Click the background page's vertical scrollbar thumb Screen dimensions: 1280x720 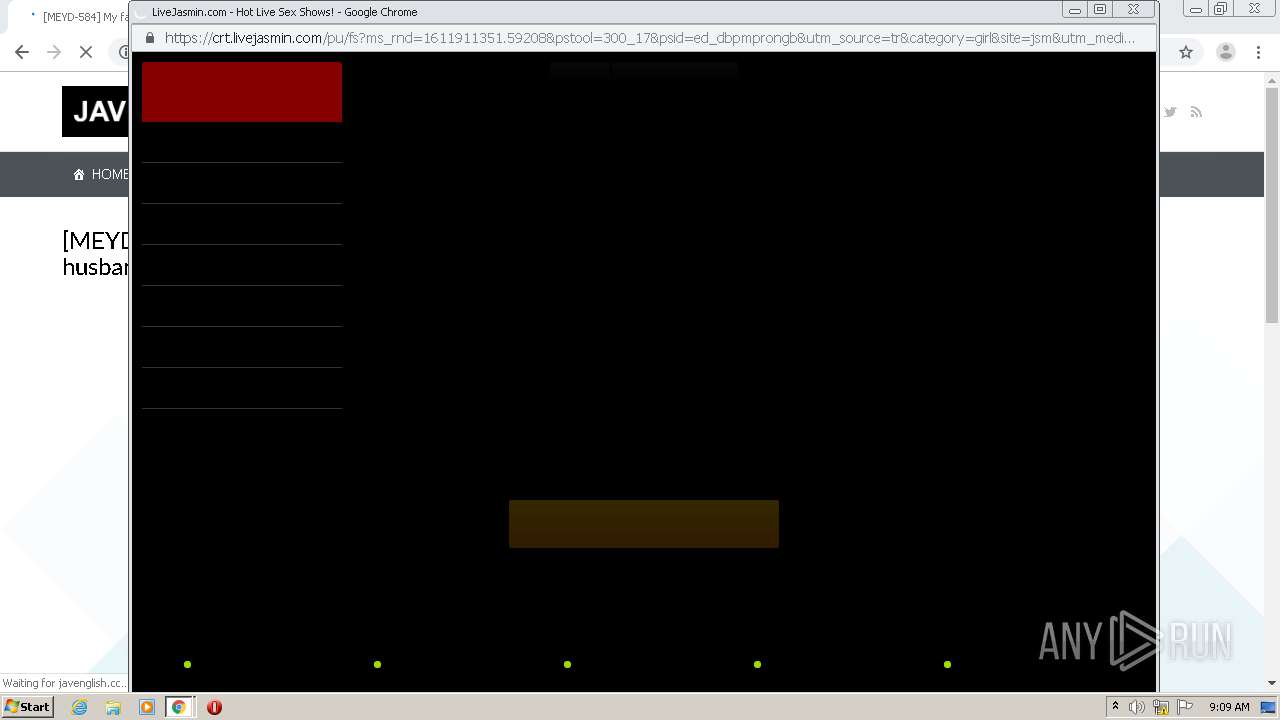[x=1272, y=207]
